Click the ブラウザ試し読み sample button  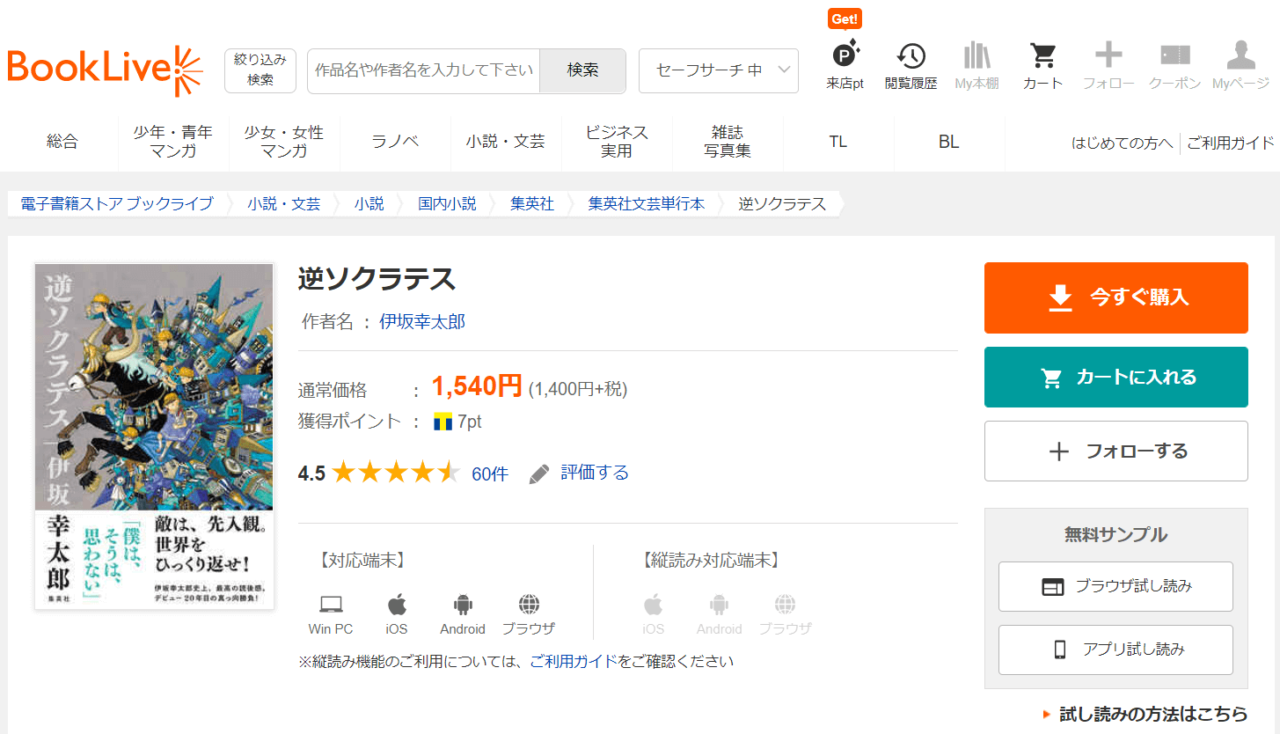click(1116, 587)
